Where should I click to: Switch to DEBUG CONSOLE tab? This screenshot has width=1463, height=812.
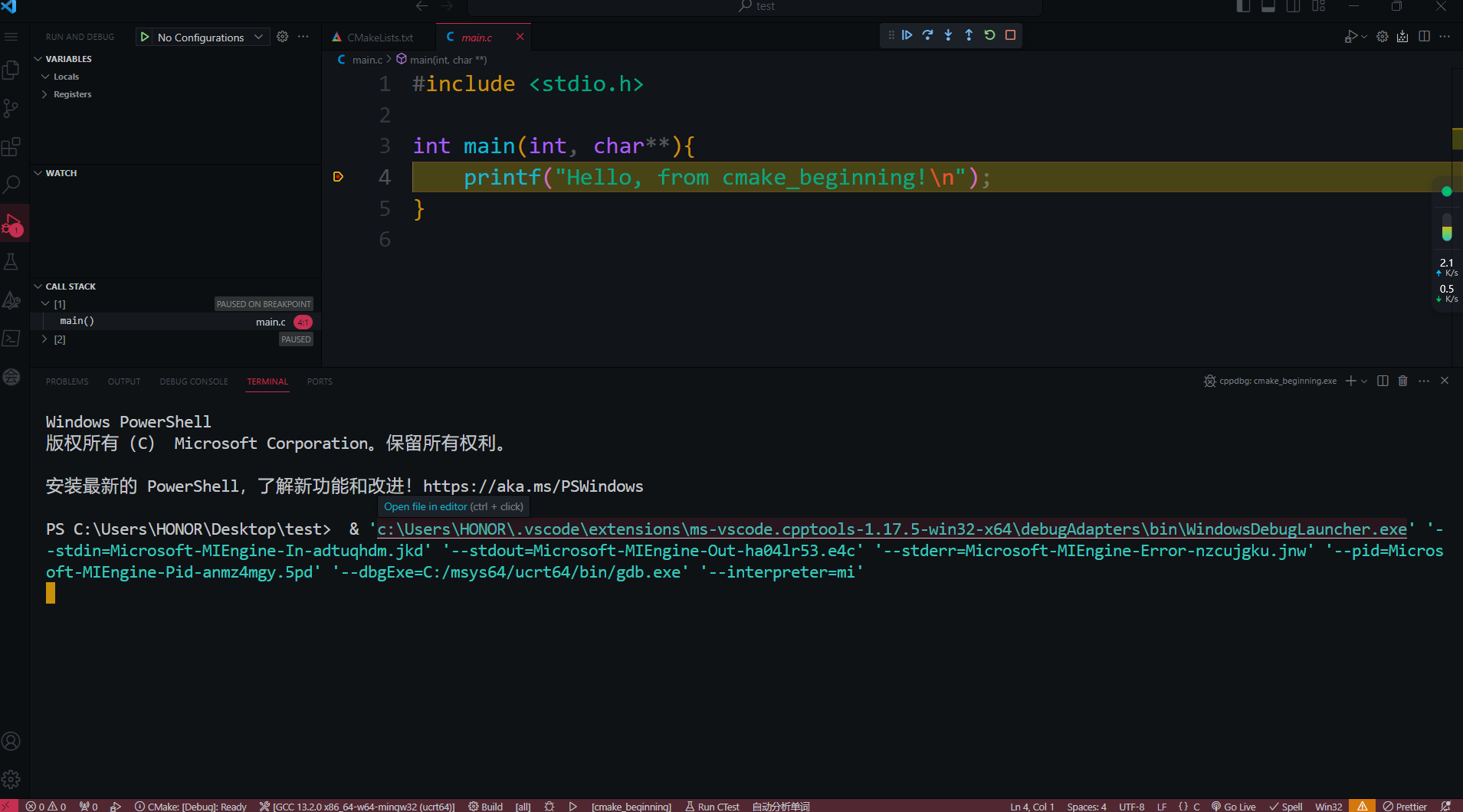tap(193, 381)
